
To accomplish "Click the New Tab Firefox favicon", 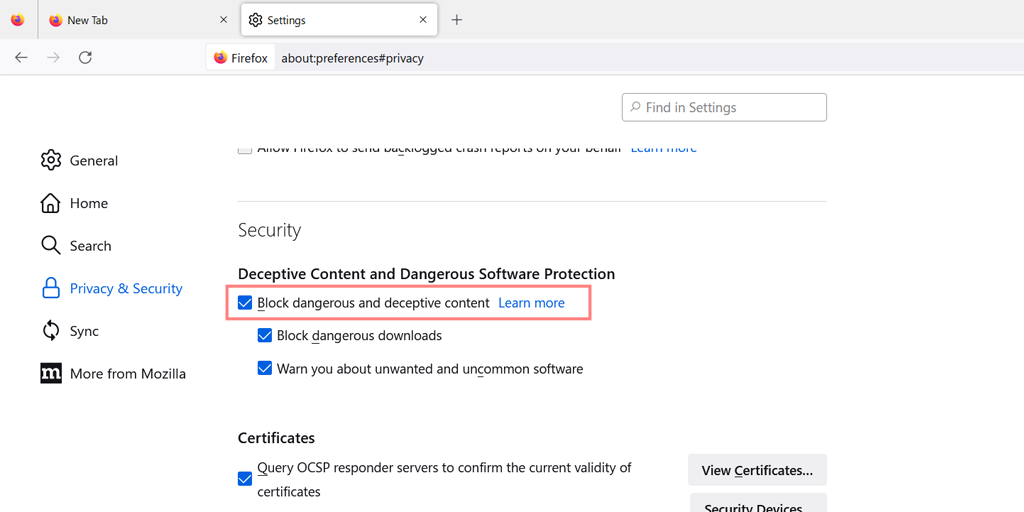I will 56,20.
